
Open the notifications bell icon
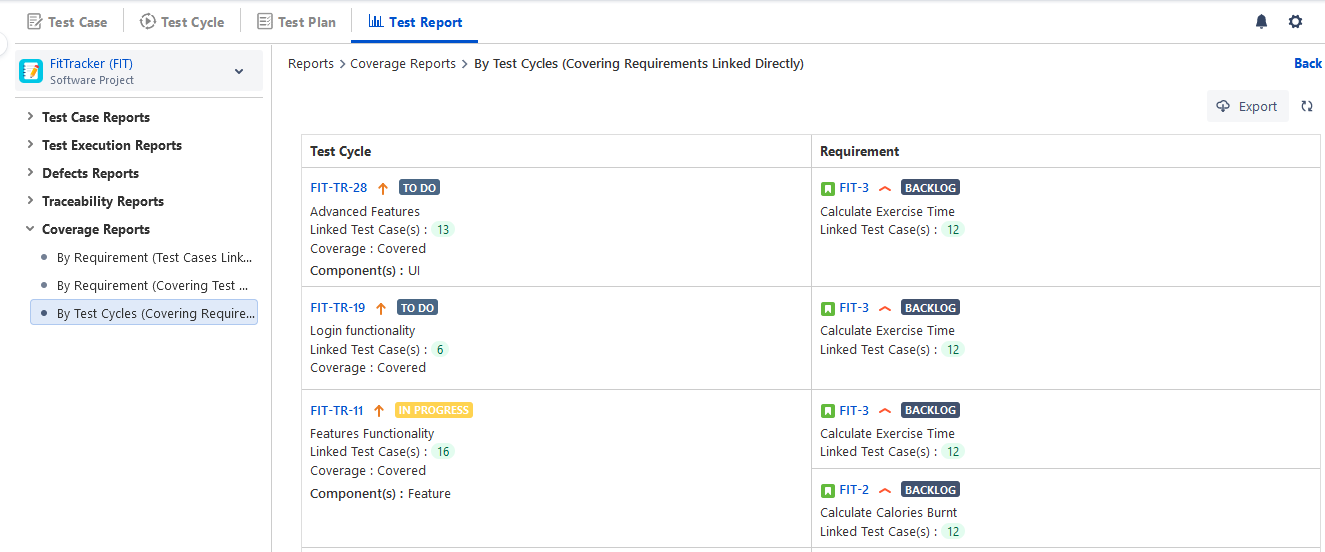click(x=1262, y=22)
